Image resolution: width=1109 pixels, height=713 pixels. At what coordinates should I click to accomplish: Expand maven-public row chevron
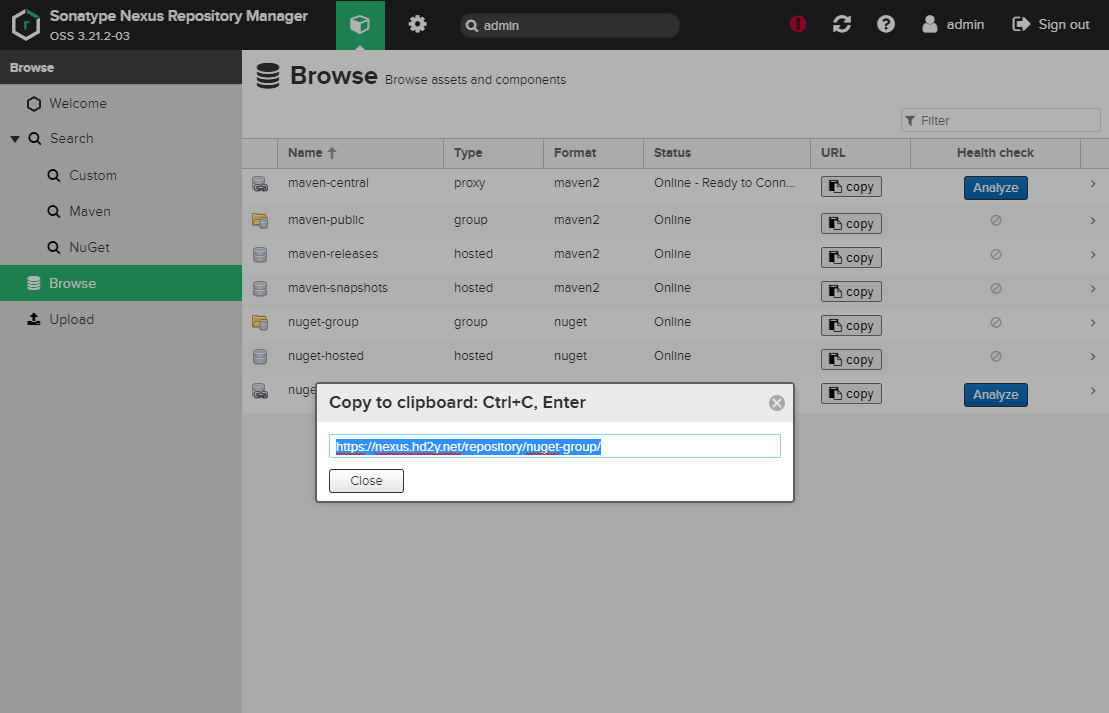[1093, 221]
